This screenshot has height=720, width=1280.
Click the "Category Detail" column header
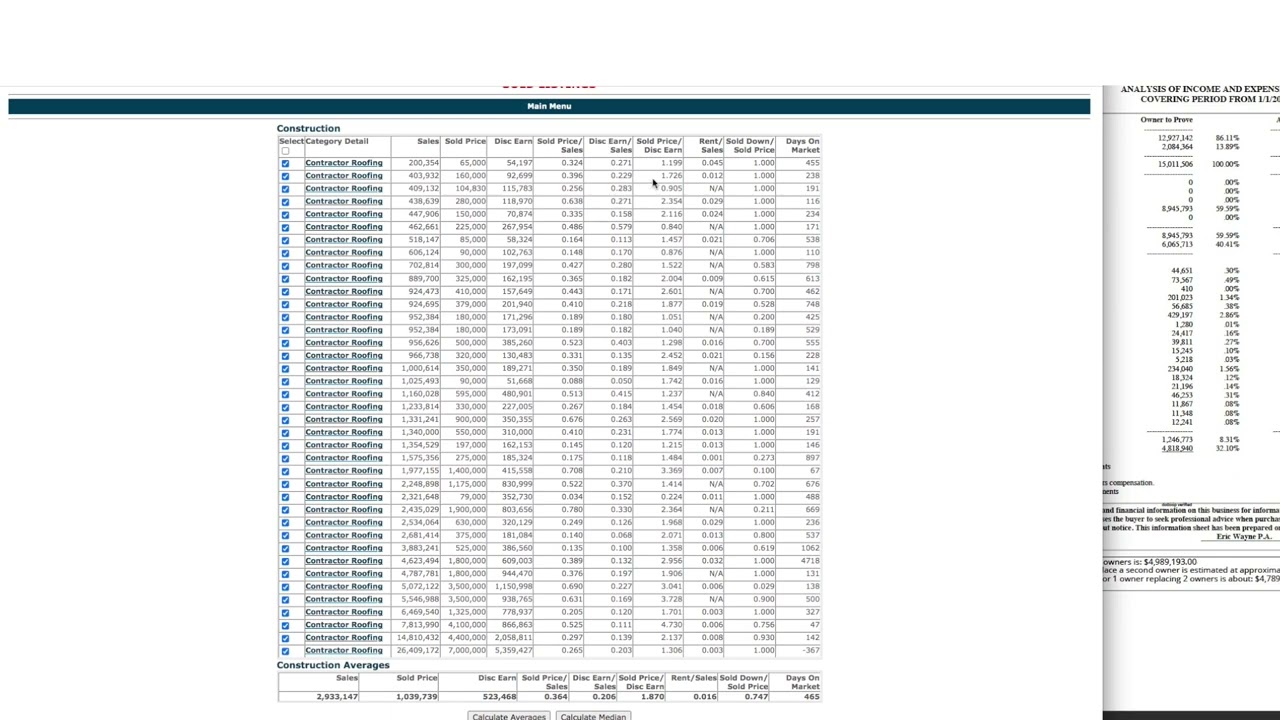(x=337, y=141)
